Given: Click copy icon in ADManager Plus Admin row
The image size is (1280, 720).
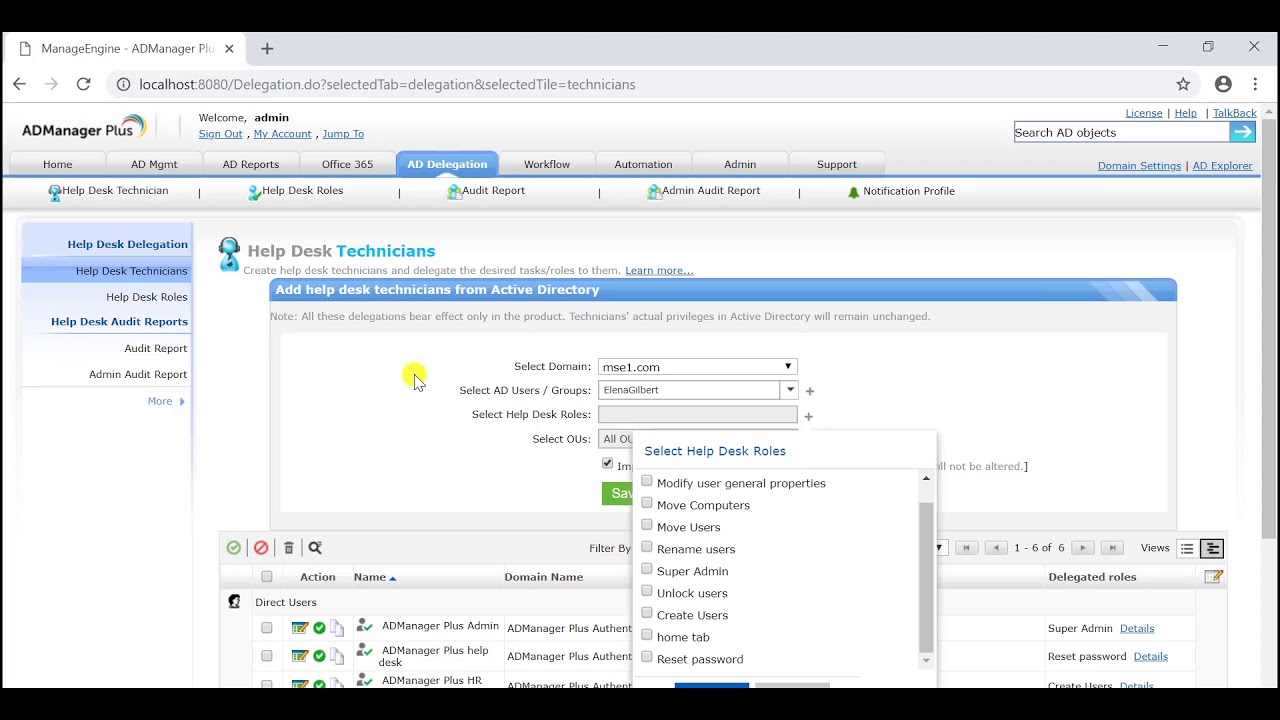Looking at the screenshot, I should [337, 628].
